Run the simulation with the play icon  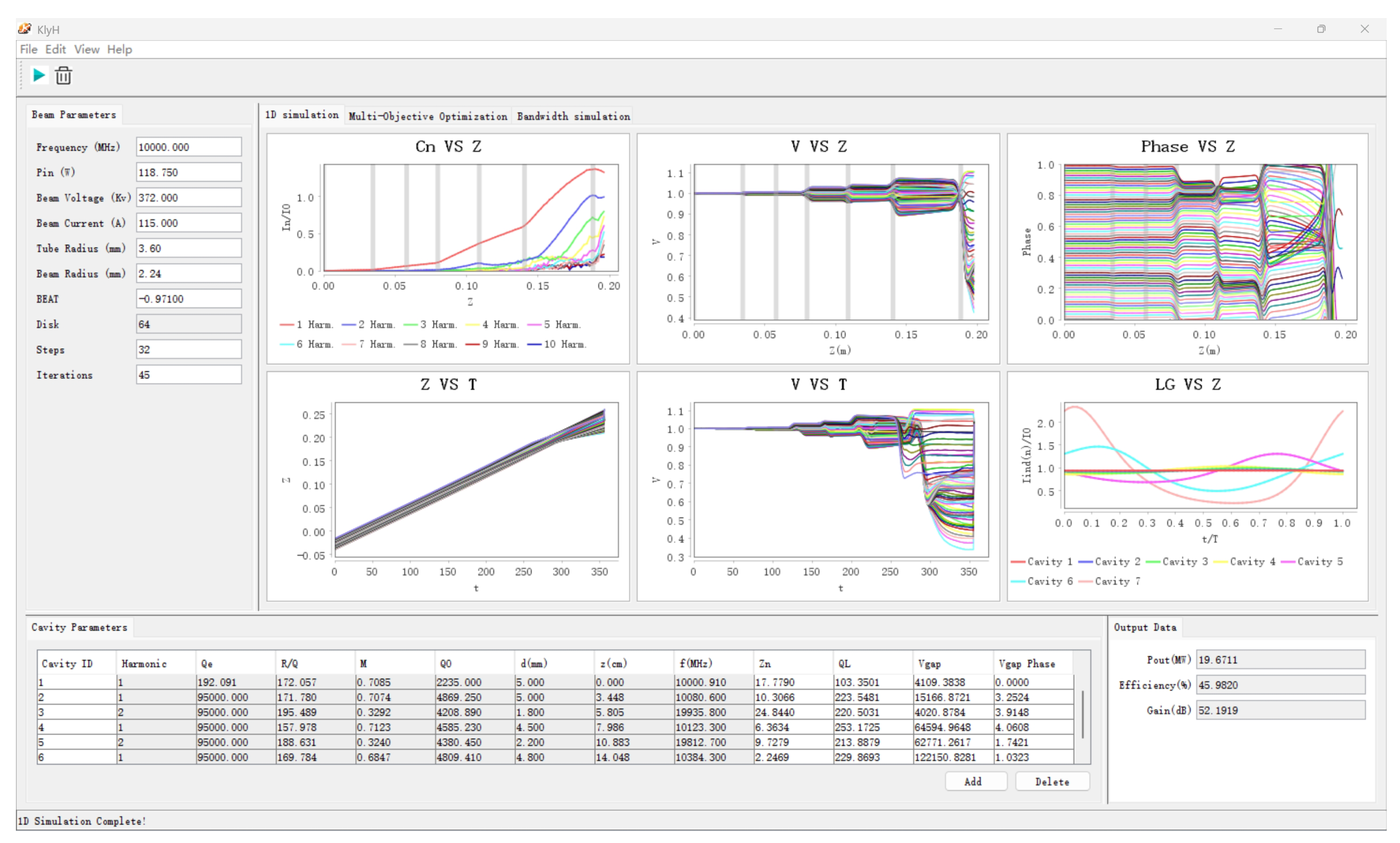(39, 75)
